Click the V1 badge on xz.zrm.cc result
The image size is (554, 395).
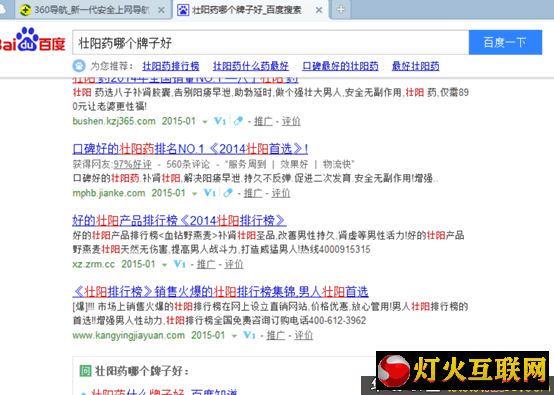click(179, 264)
